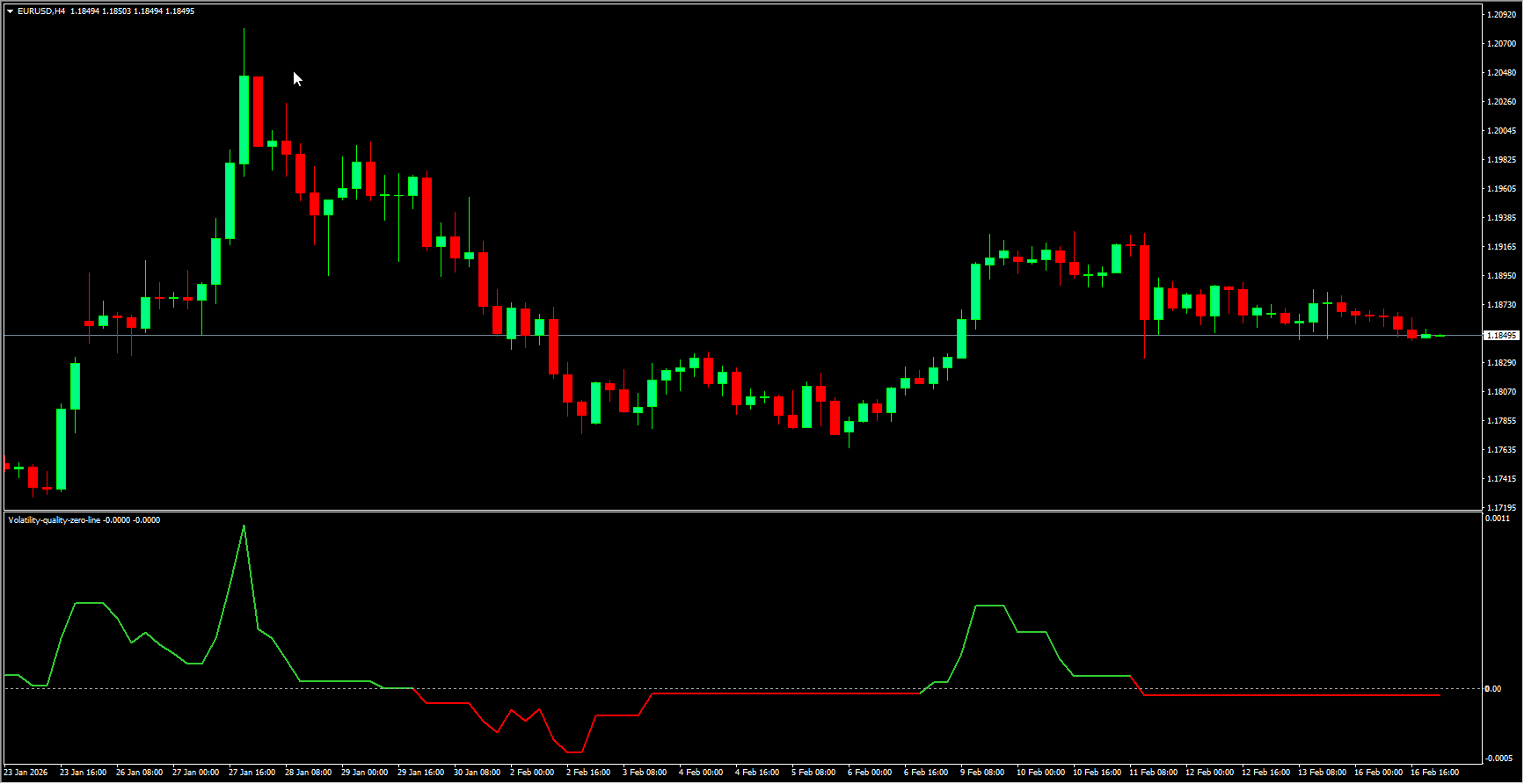Click the 16 Feb 16:00 time label
The height and width of the screenshot is (784, 1524).
[1435, 773]
